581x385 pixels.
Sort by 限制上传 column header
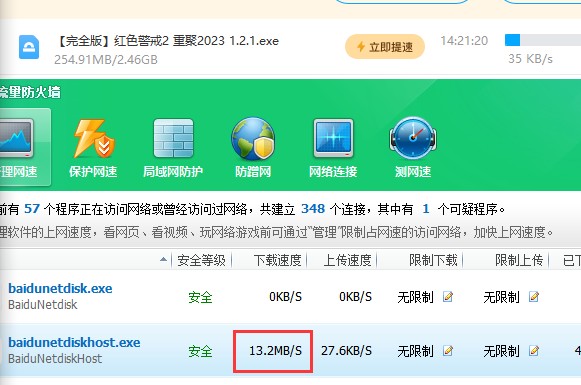(x=519, y=260)
